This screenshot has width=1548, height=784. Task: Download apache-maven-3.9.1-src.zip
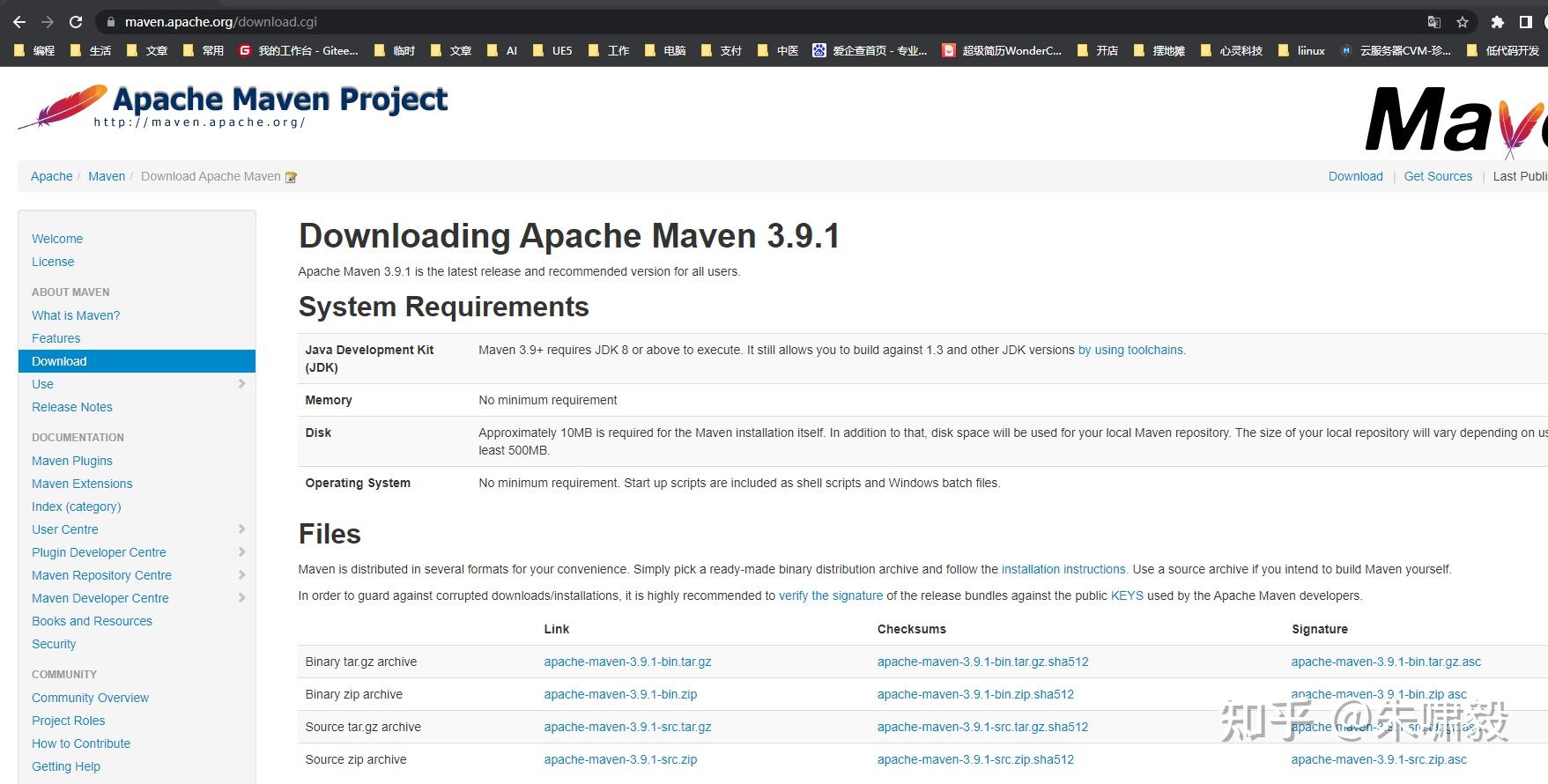coord(620,759)
